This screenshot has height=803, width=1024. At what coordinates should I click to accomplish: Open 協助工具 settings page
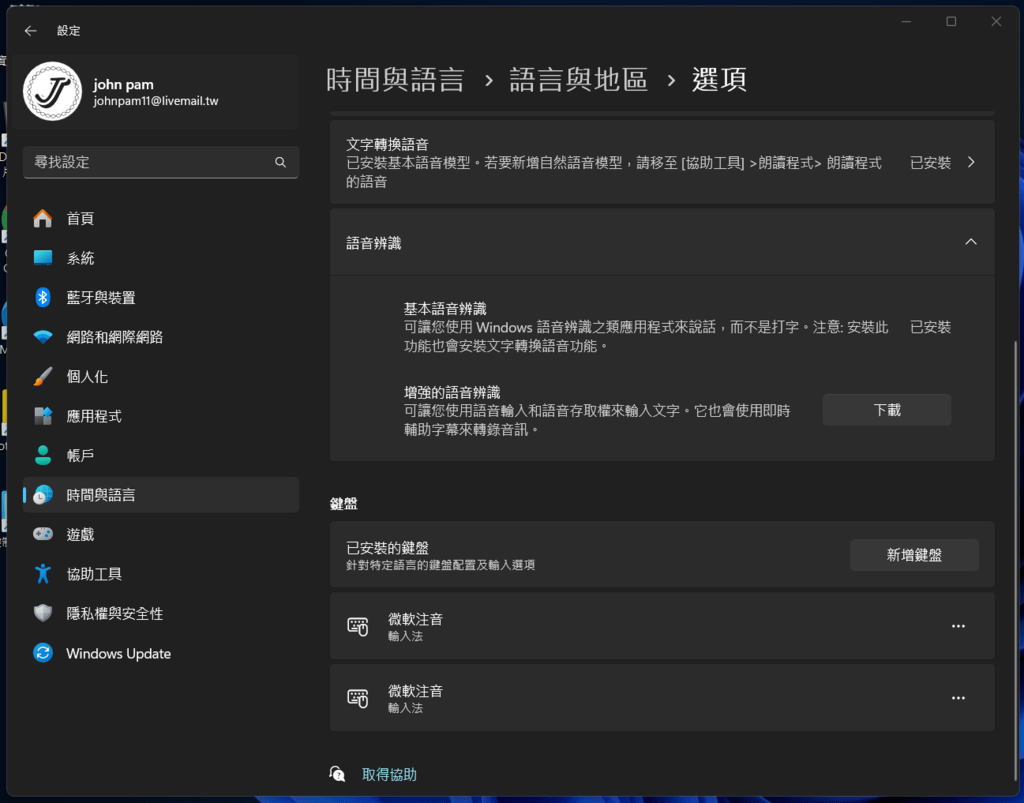coord(161,574)
